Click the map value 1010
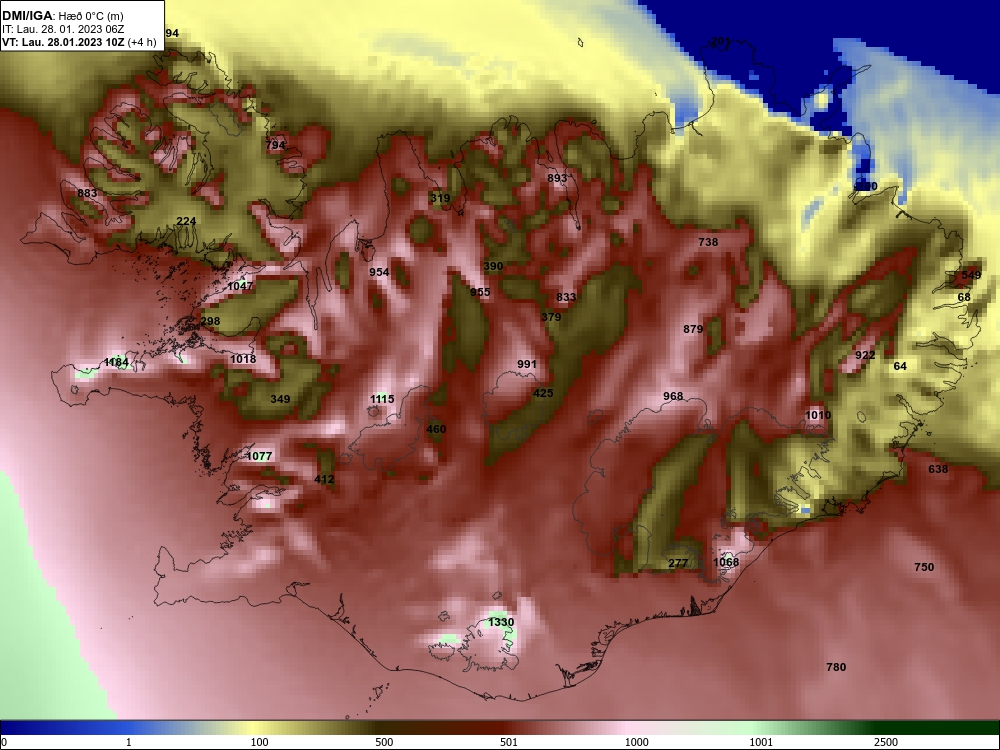1000x750 pixels. coord(818,415)
